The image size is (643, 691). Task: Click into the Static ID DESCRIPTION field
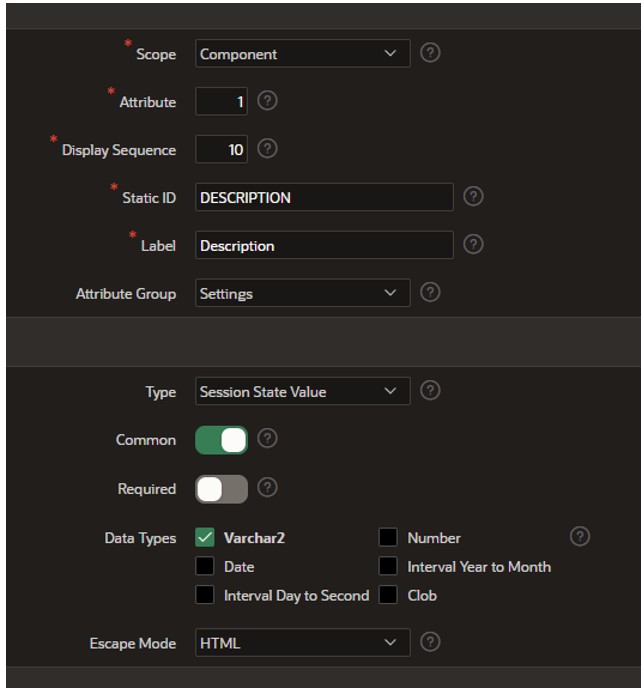(x=324, y=197)
